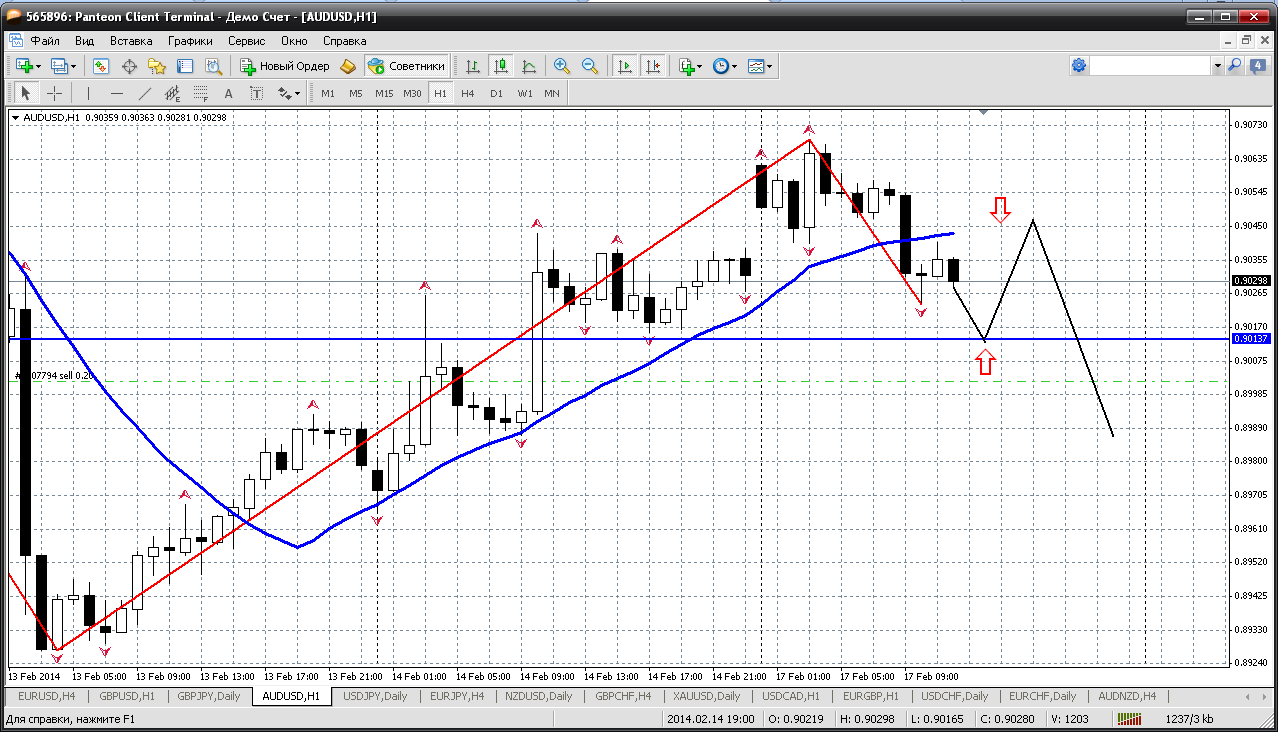Screen dimensions: 1278x732
Task: Select the sell 0.20 order label
Action: coord(55,376)
